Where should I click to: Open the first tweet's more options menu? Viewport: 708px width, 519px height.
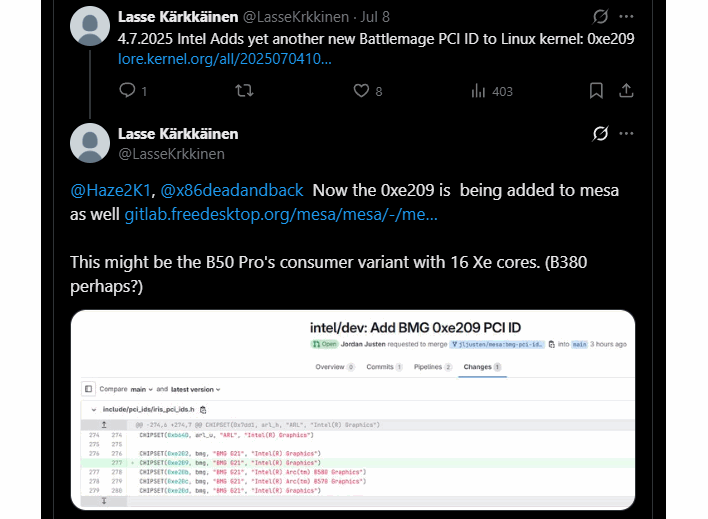click(626, 17)
